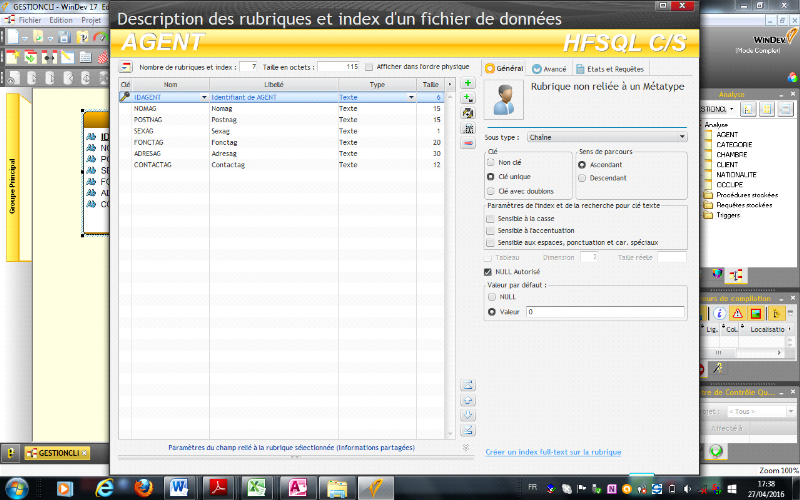Click the green plus add rubrique icon
Screen dimensions: 800x500
tap(468, 84)
